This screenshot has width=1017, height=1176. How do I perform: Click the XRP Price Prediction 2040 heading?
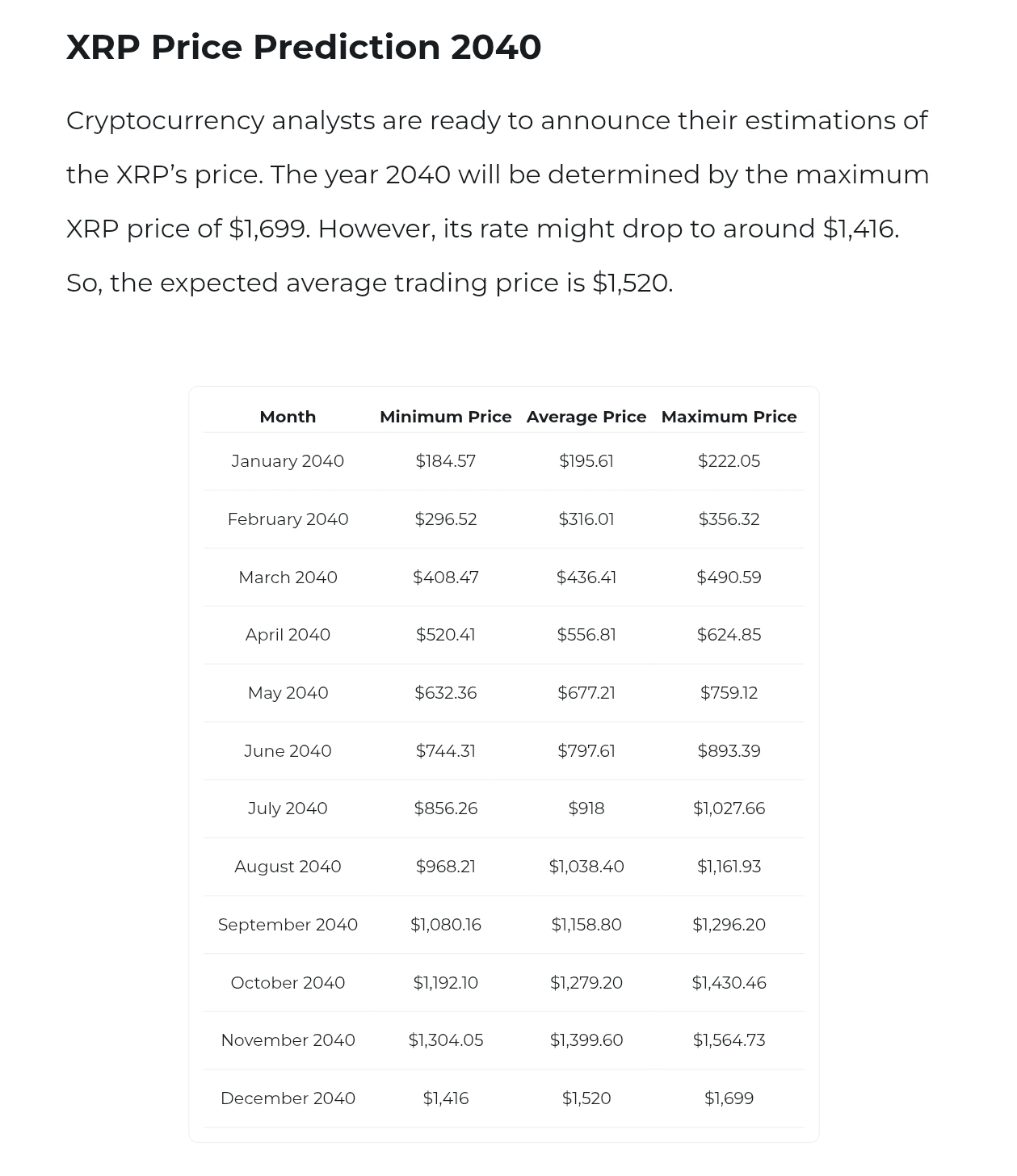point(304,47)
